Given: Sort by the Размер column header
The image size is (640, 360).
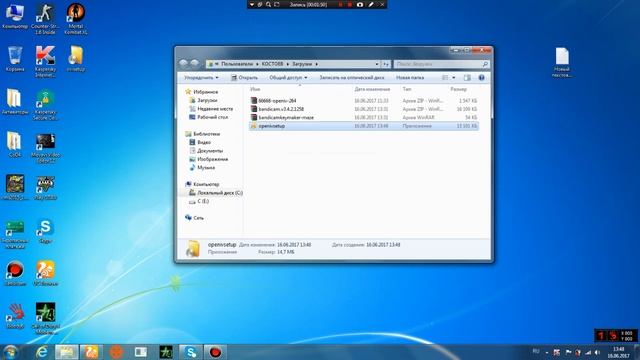Looking at the screenshot, I should pyautogui.click(x=458, y=89).
